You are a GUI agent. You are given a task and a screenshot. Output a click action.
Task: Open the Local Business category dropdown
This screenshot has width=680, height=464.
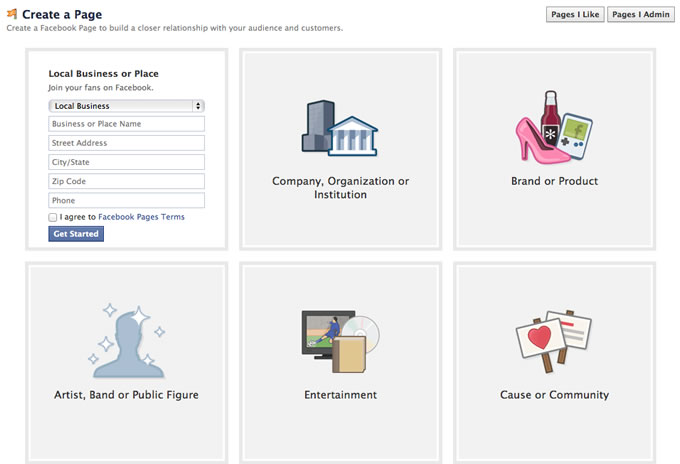126,106
